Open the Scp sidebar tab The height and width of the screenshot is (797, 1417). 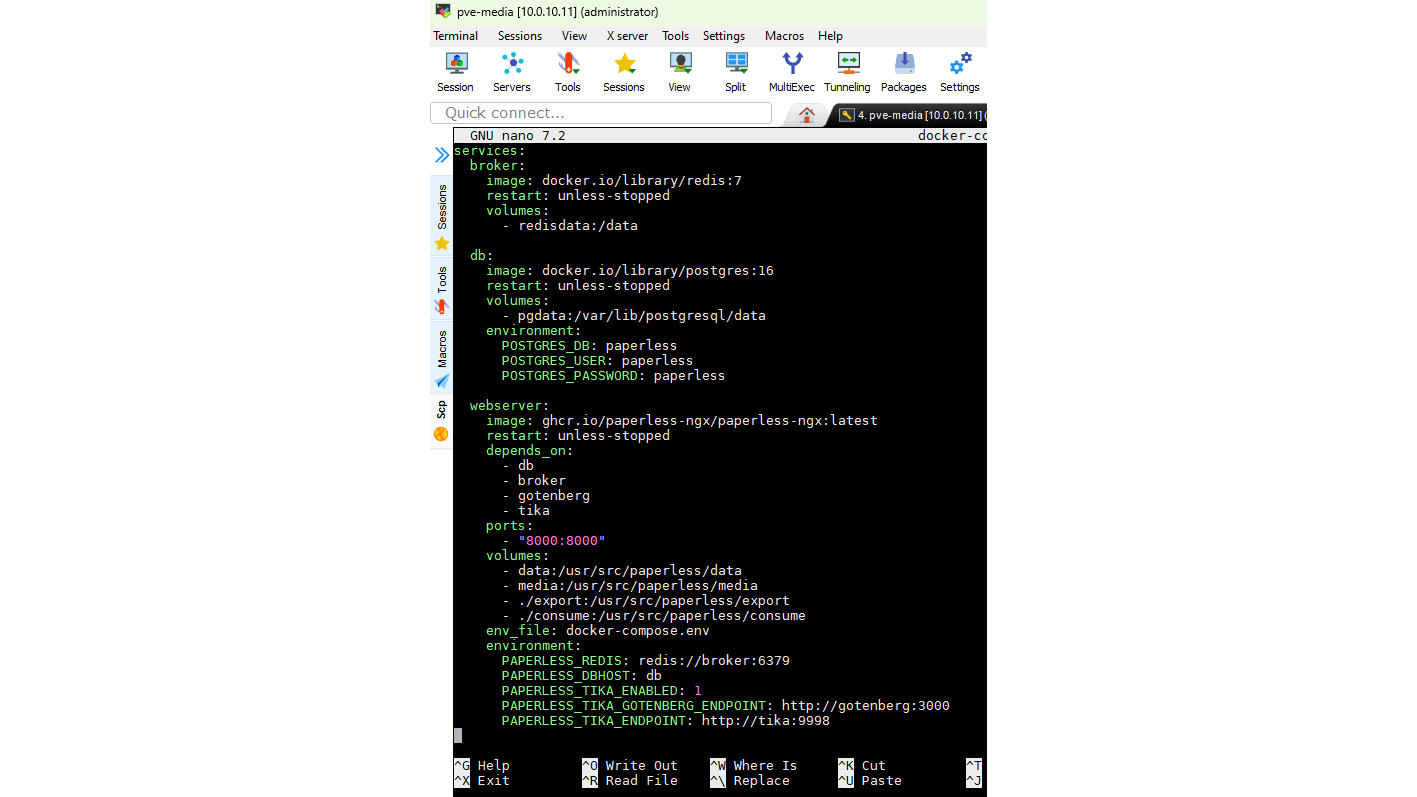(442, 421)
